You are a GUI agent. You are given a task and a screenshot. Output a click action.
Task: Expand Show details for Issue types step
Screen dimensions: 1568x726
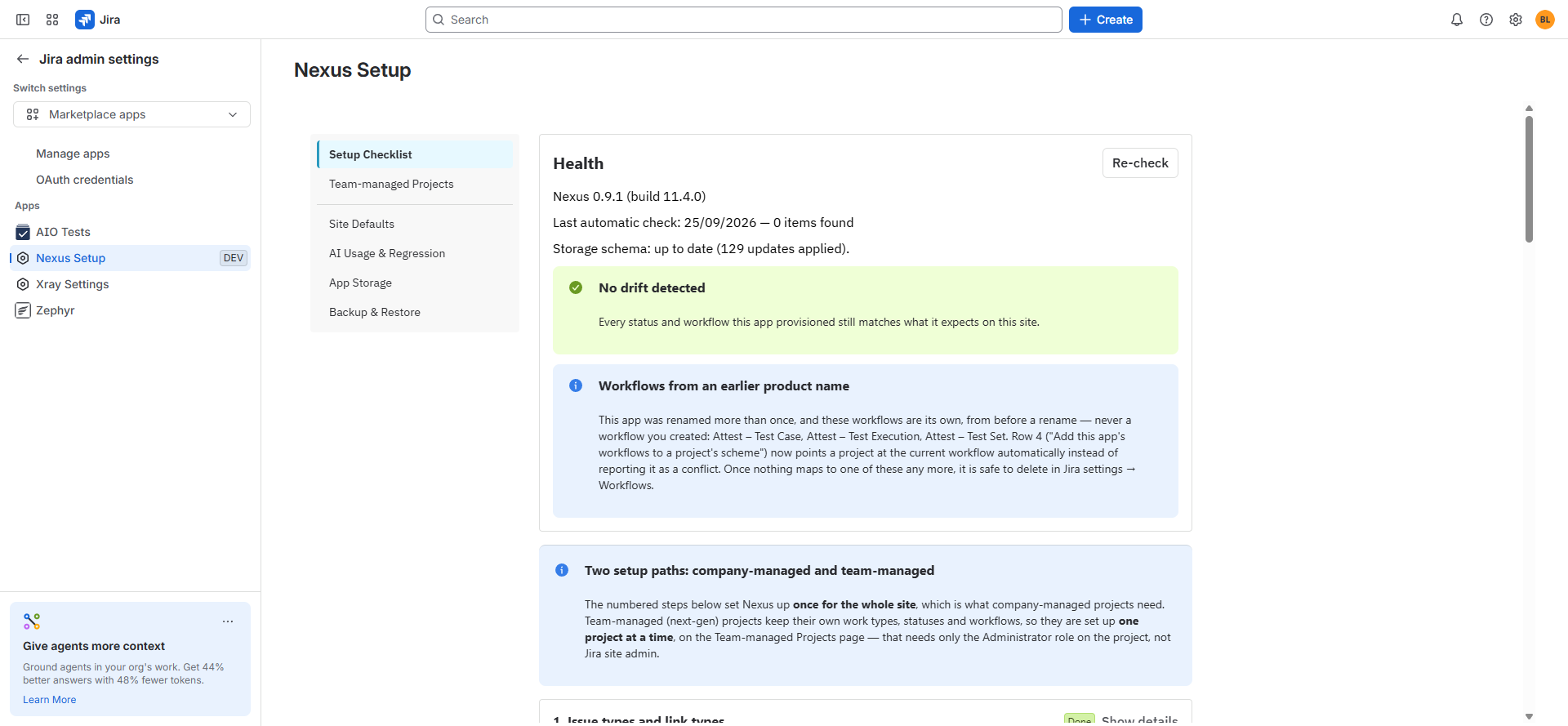tap(1139, 719)
